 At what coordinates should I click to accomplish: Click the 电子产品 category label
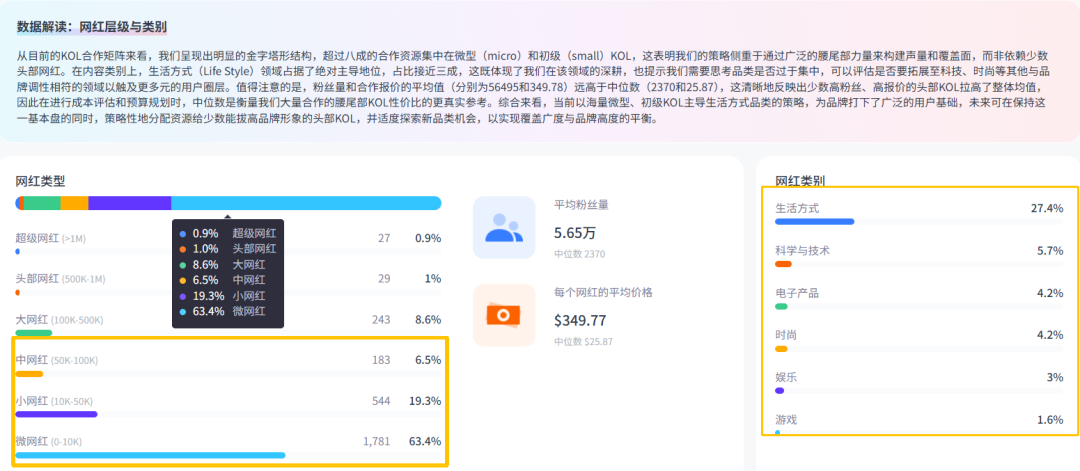coord(797,293)
